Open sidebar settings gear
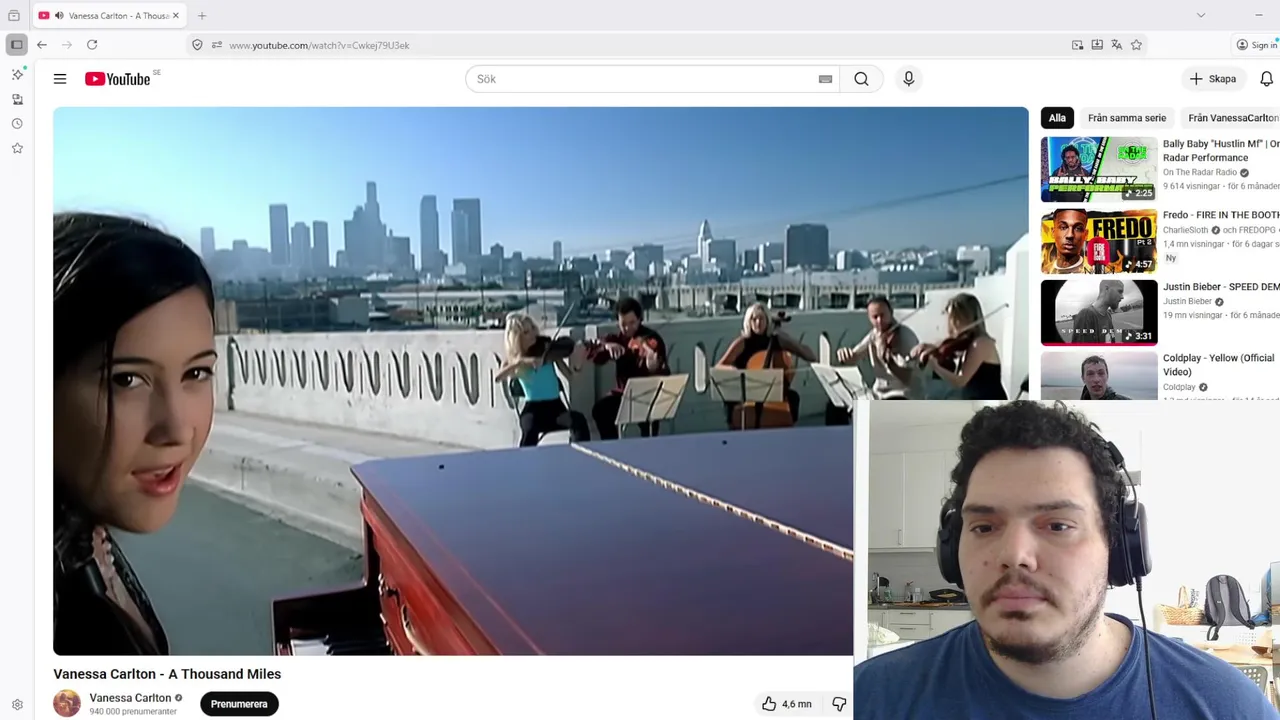 point(17,705)
